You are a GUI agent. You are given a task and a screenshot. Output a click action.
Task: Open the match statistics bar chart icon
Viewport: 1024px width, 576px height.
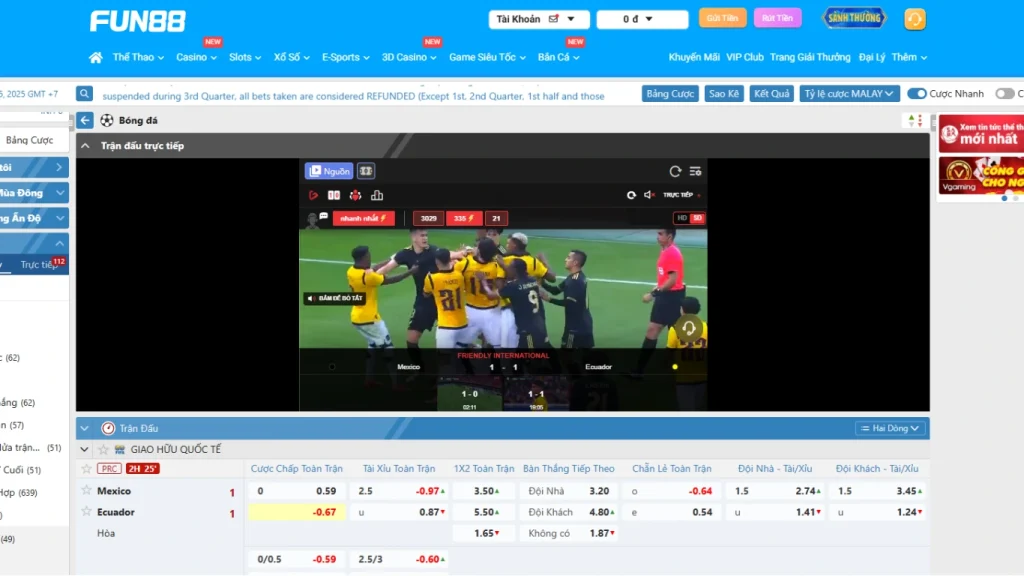click(x=377, y=195)
